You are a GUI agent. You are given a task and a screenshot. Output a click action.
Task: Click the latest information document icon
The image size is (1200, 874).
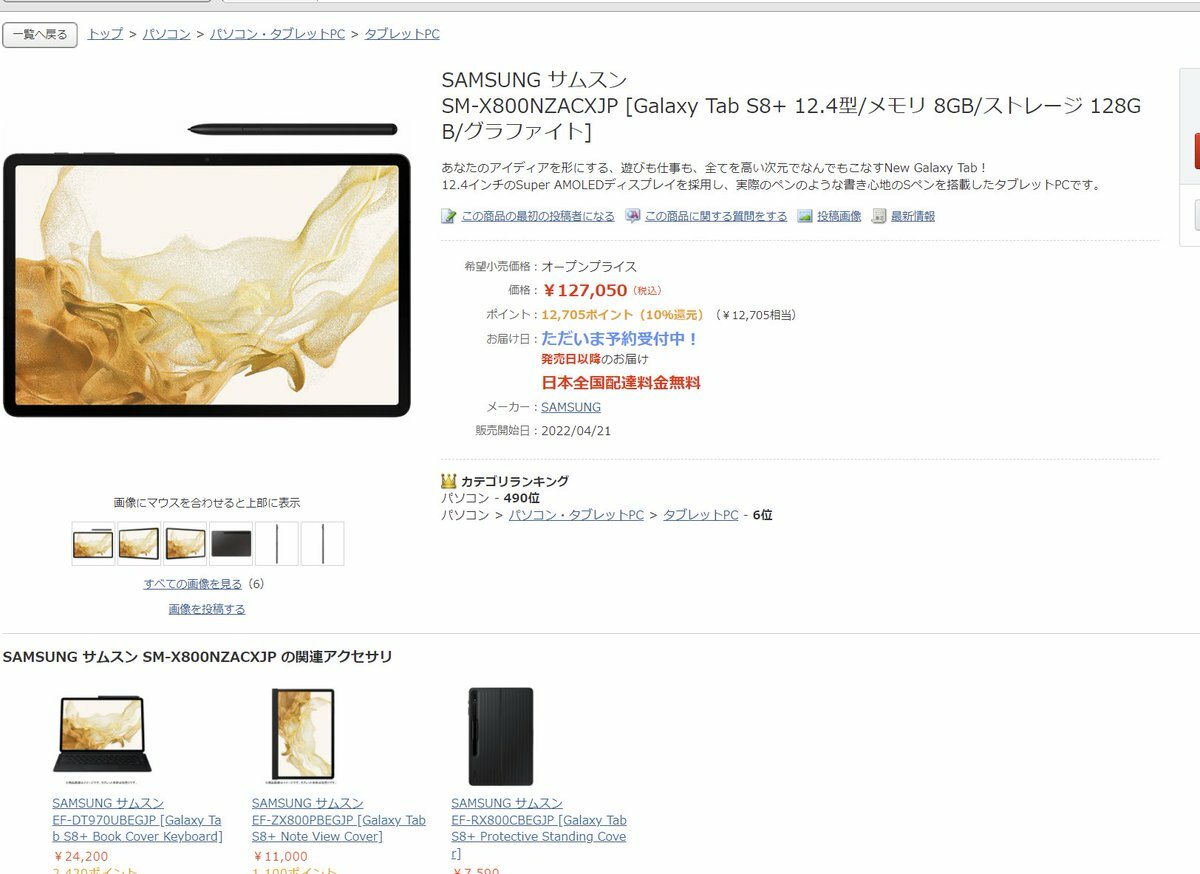click(879, 216)
